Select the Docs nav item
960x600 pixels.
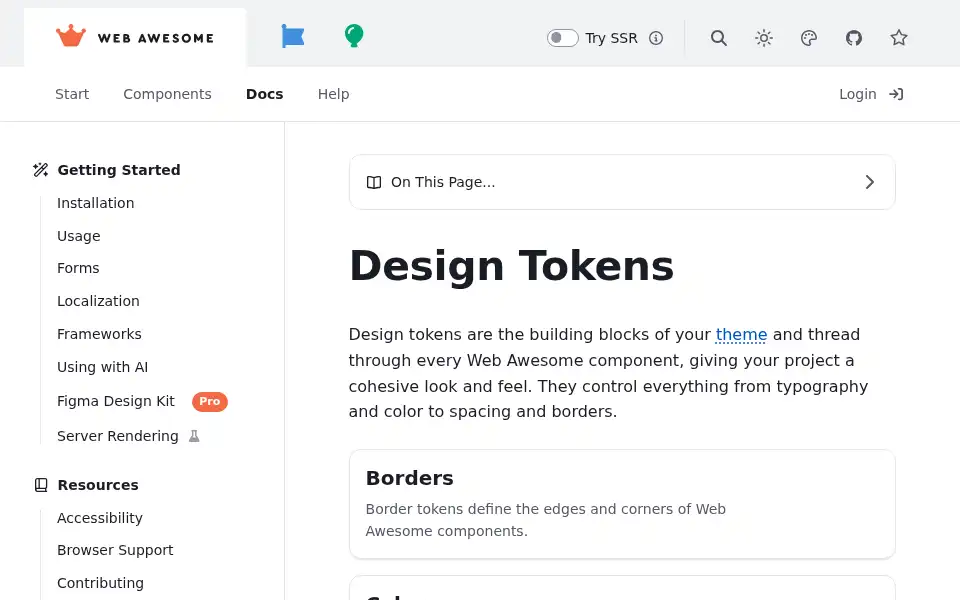264,94
